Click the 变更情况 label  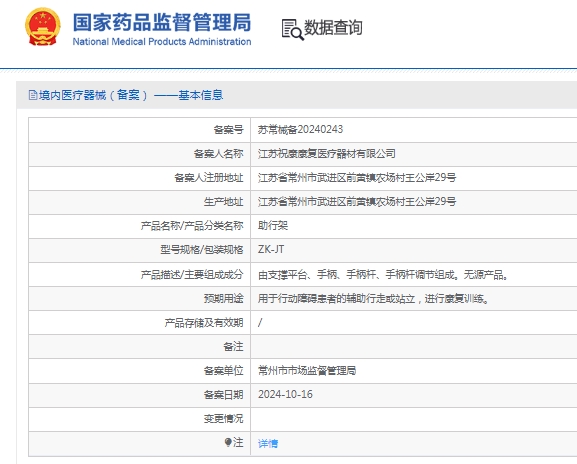(223, 419)
